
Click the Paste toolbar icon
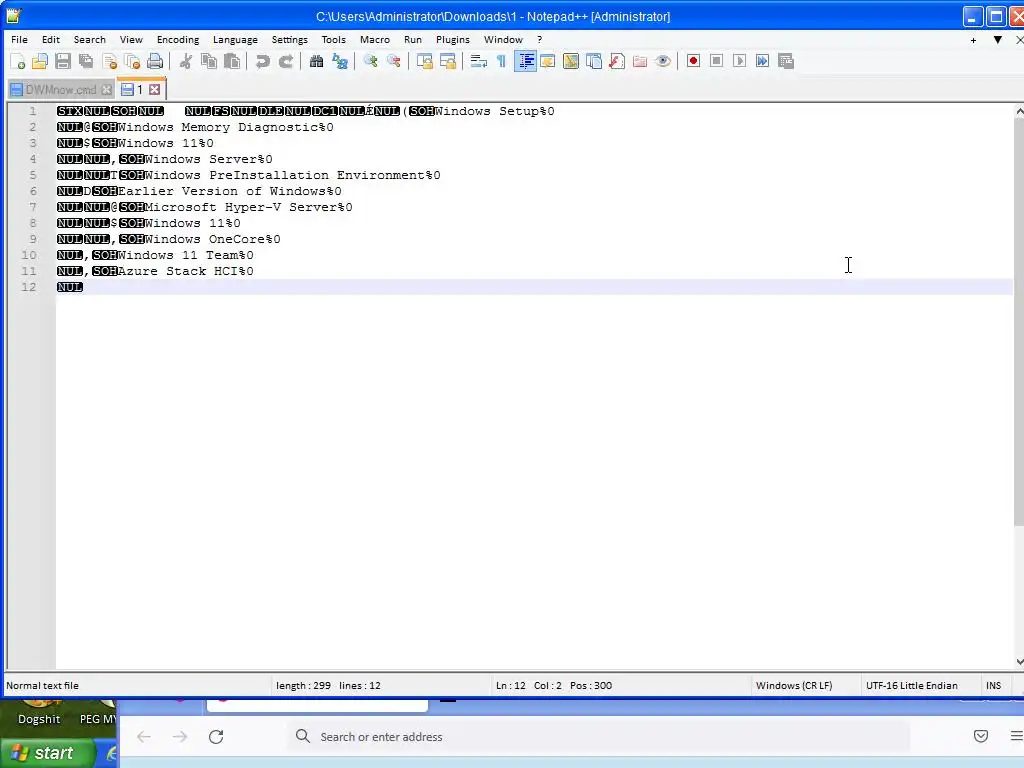232,61
